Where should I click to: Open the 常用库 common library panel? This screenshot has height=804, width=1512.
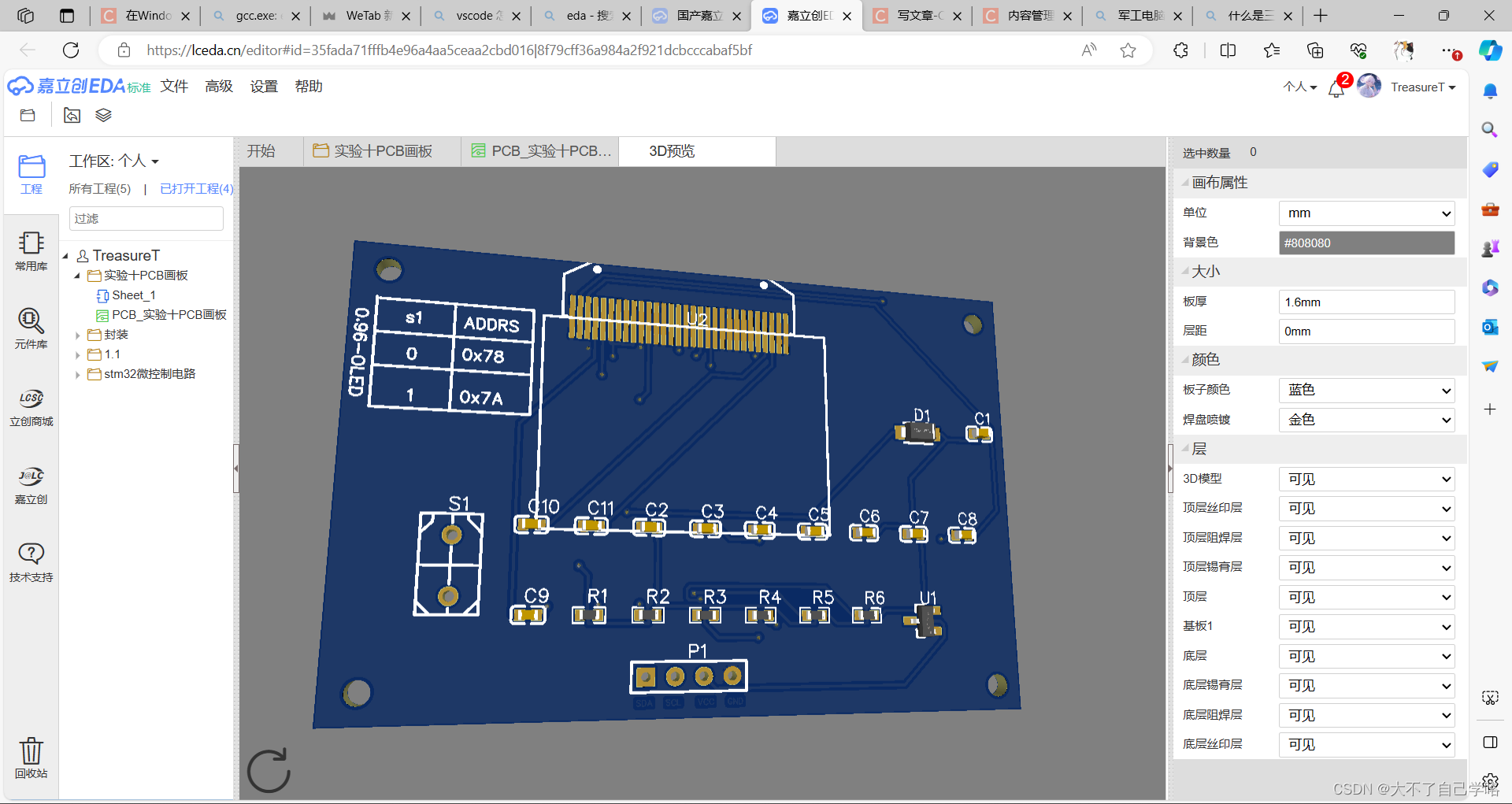pos(31,250)
